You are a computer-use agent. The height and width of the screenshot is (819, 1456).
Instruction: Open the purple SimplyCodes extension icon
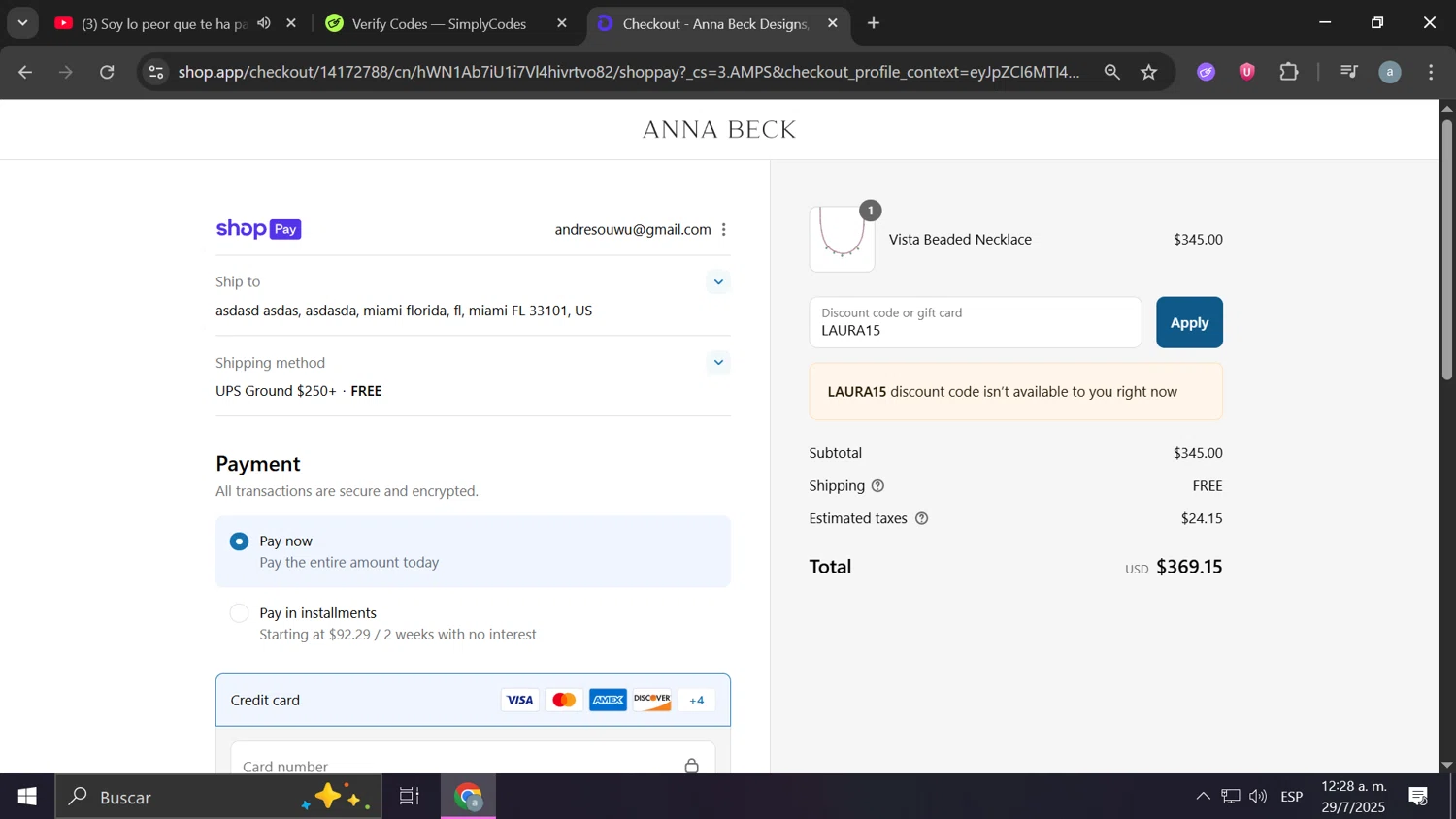[x=1207, y=72]
